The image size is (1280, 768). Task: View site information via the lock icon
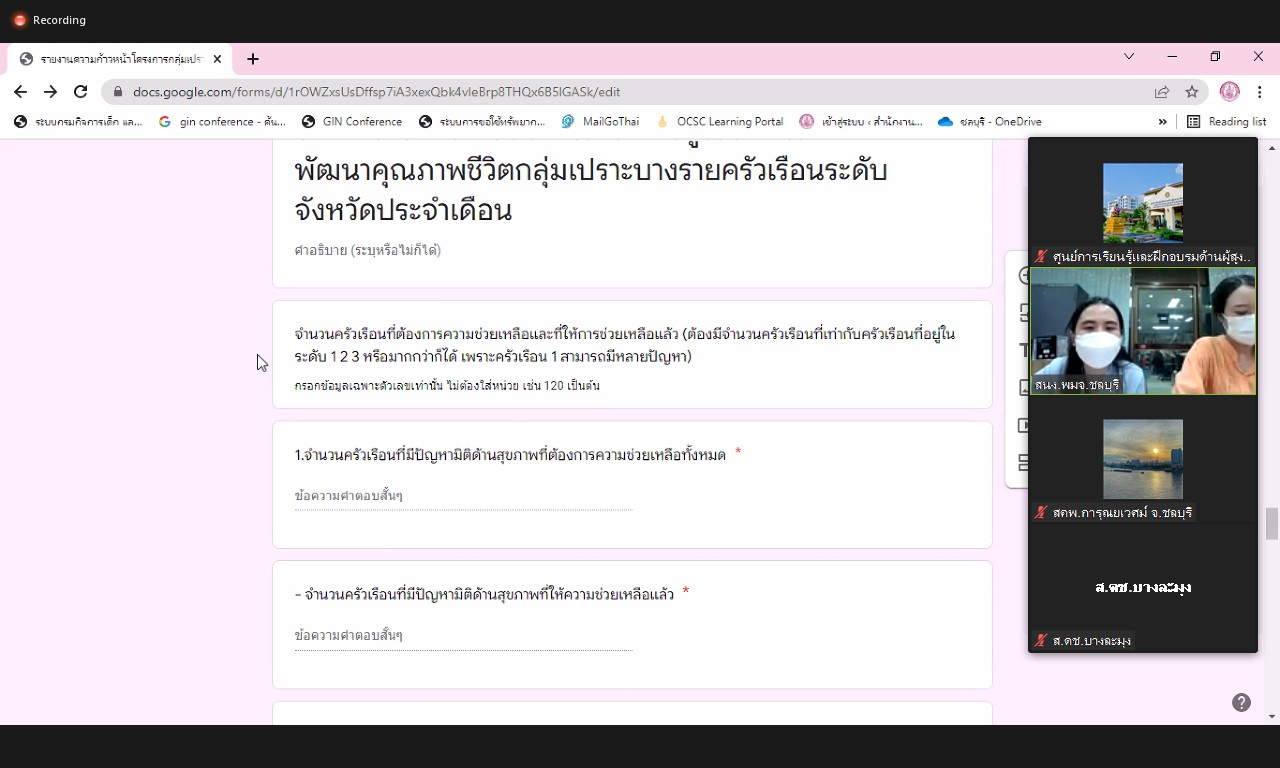tap(118, 92)
